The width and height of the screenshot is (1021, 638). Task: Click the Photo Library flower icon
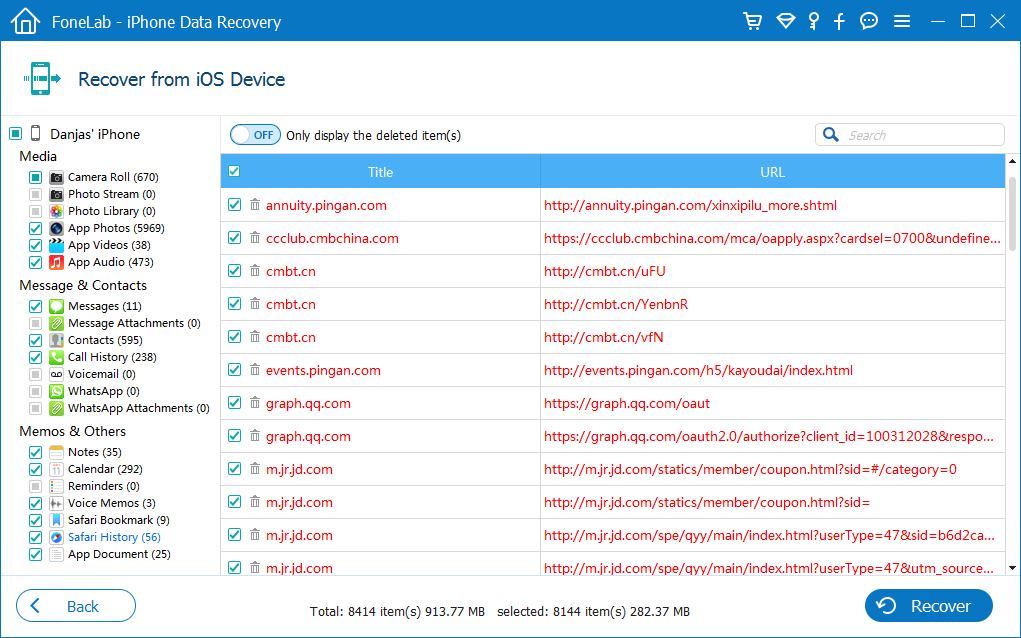(x=57, y=211)
